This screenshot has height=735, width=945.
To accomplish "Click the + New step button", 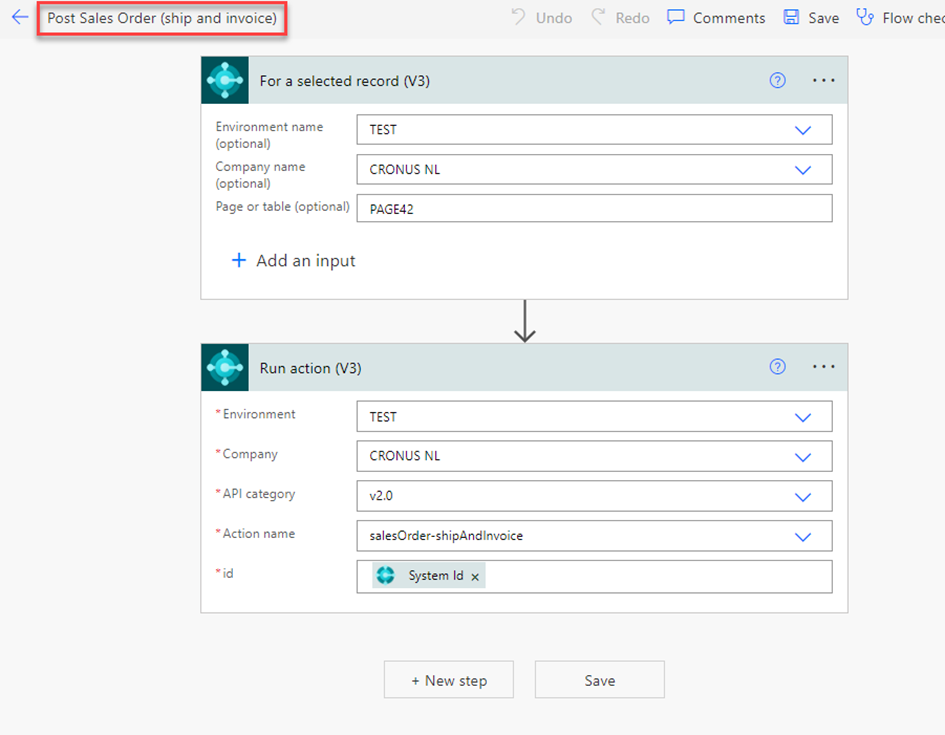I will (x=449, y=680).
